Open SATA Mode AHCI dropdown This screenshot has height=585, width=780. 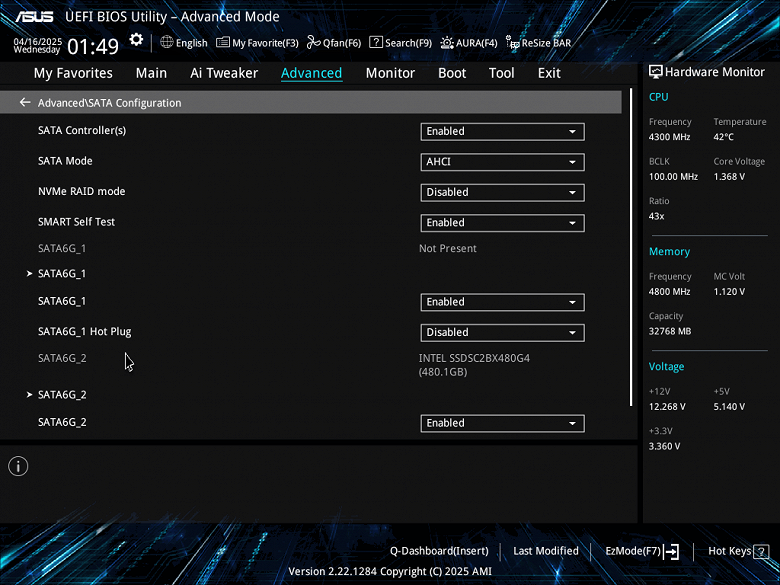pyautogui.click(x=502, y=162)
